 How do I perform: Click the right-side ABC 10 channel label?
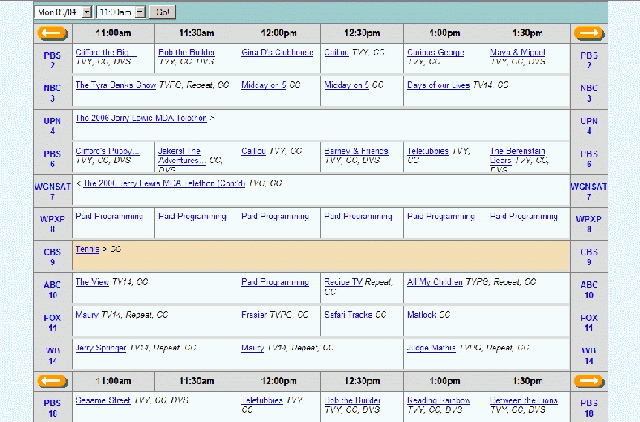click(x=589, y=289)
